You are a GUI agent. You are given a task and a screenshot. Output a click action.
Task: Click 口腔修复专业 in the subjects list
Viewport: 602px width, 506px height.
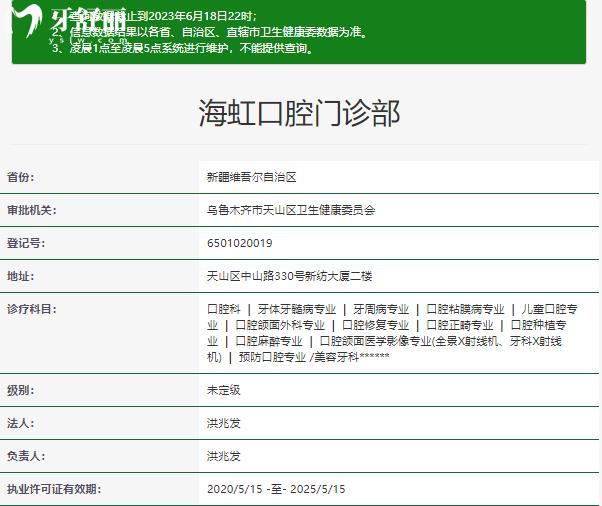tap(375, 326)
